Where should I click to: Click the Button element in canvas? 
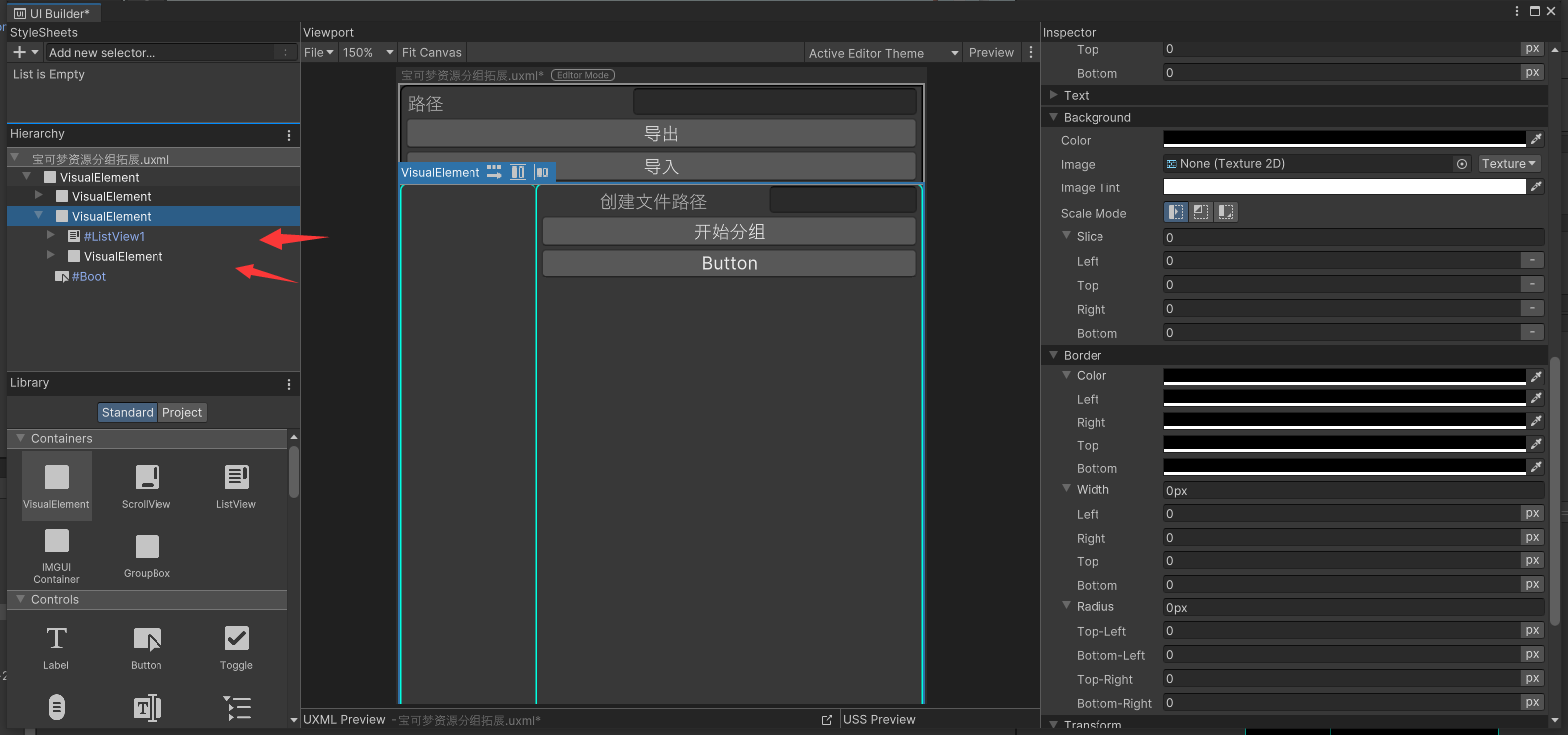tap(729, 263)
